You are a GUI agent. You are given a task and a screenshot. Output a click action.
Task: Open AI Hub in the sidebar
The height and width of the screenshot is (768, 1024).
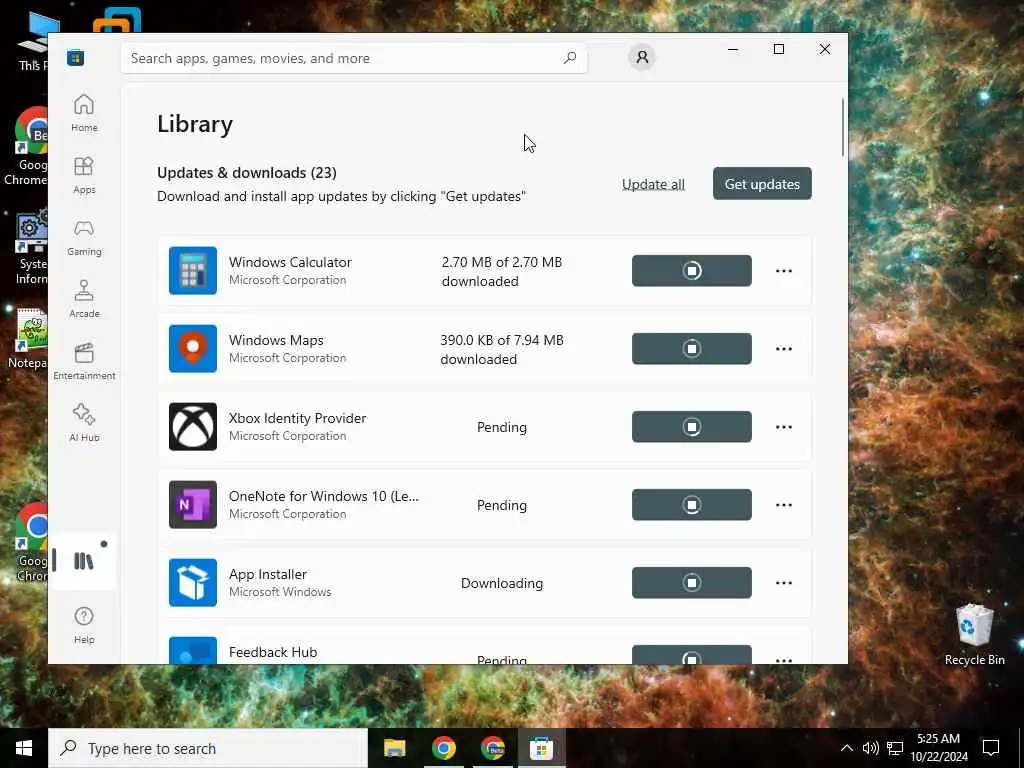[x=84, y=423]
